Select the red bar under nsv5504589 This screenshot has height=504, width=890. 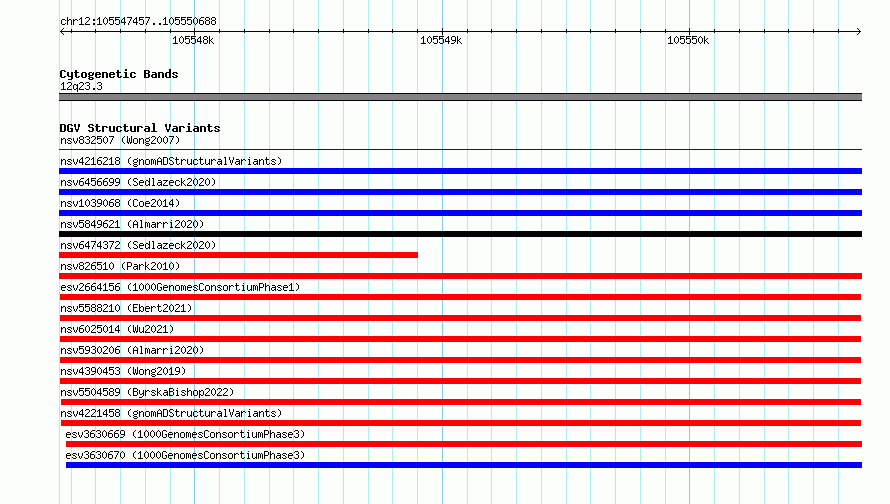[460, 402]
